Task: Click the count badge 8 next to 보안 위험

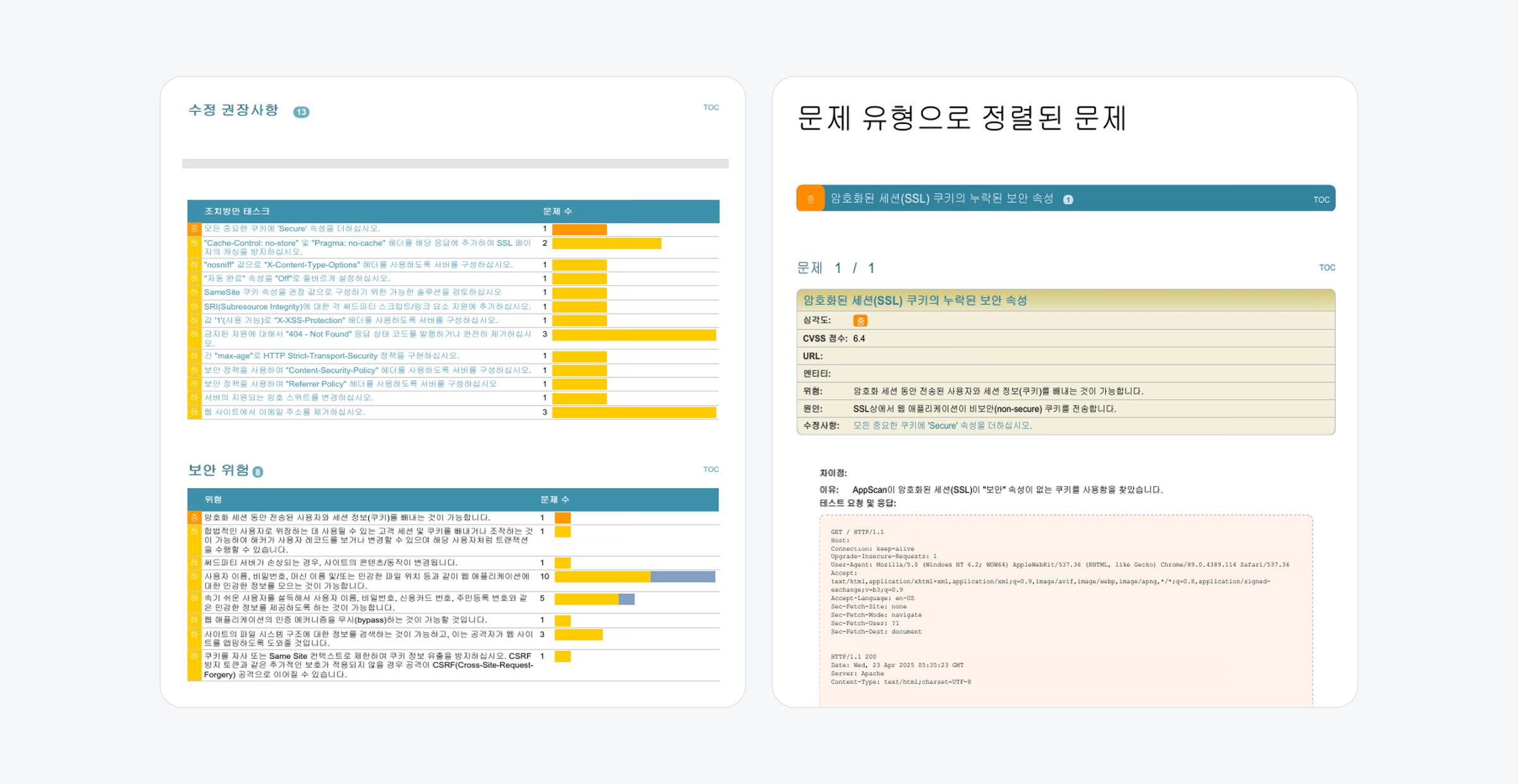Action: tap(257, 472)
